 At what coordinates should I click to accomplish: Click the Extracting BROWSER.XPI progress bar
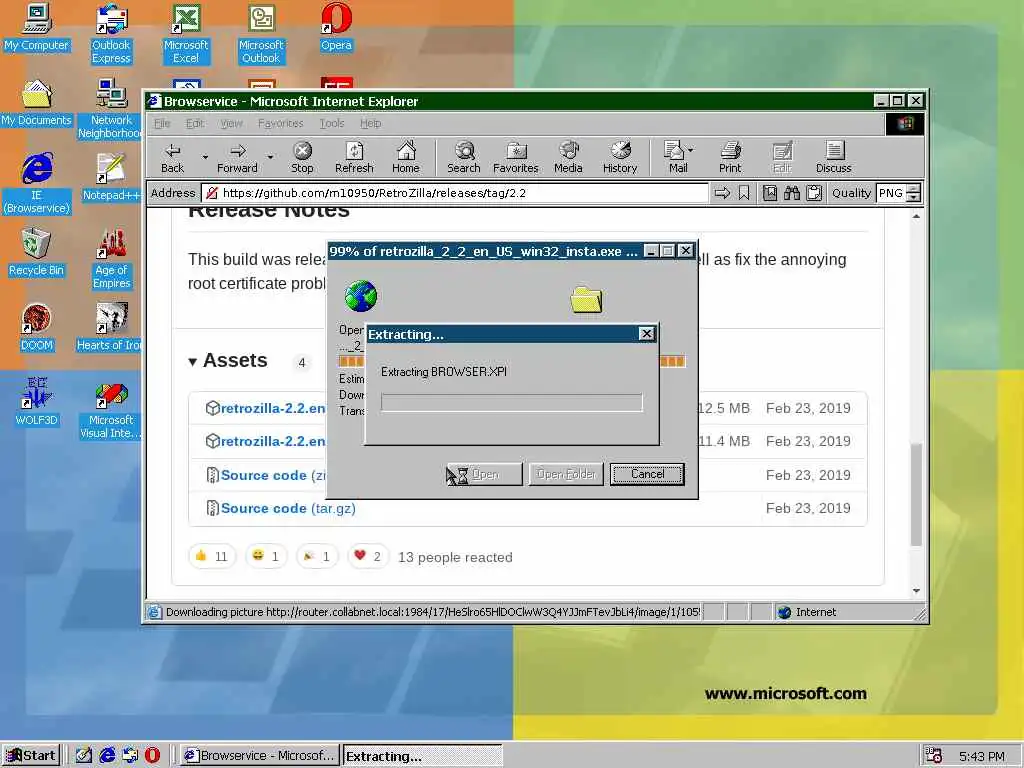pos(512,402)
